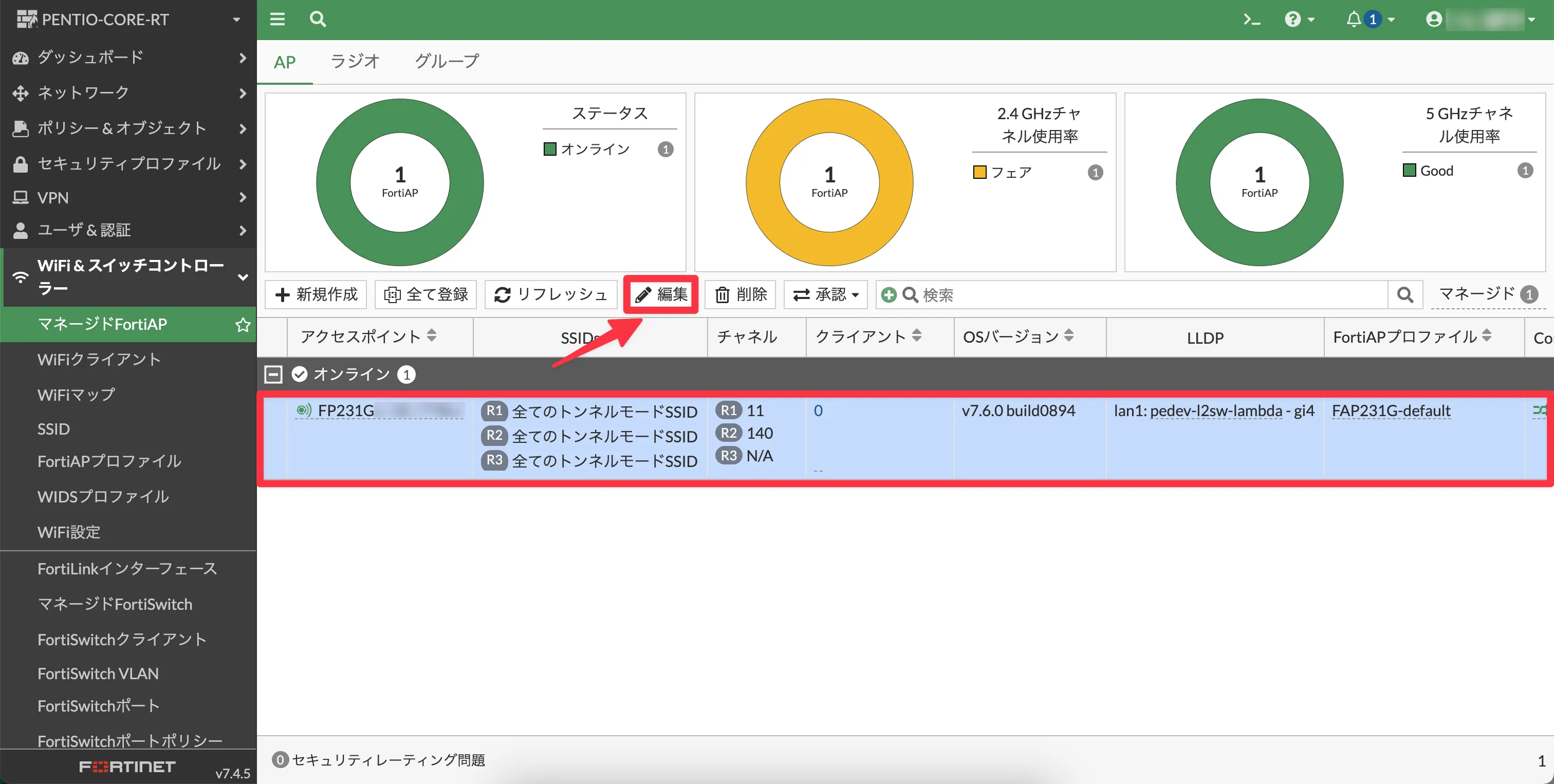Image resolution: width=1554 pixels, height=784 pixels.
Task: Click the search submit magnifier button
Action: 1405,295
